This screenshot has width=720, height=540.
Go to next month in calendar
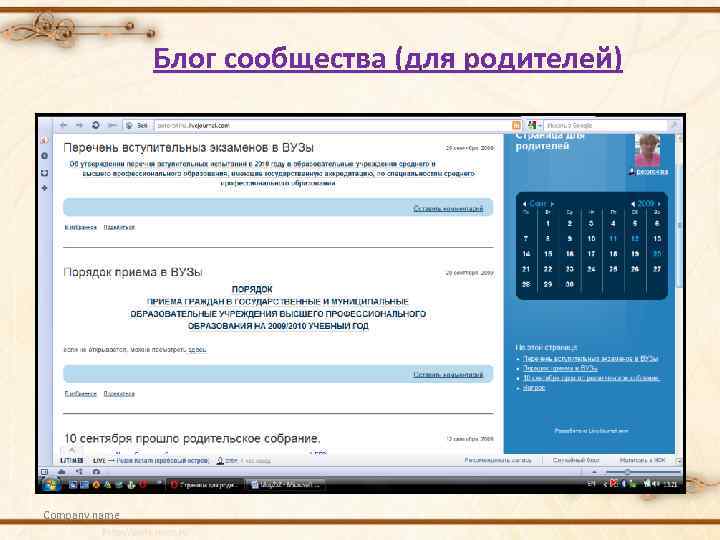552,203
